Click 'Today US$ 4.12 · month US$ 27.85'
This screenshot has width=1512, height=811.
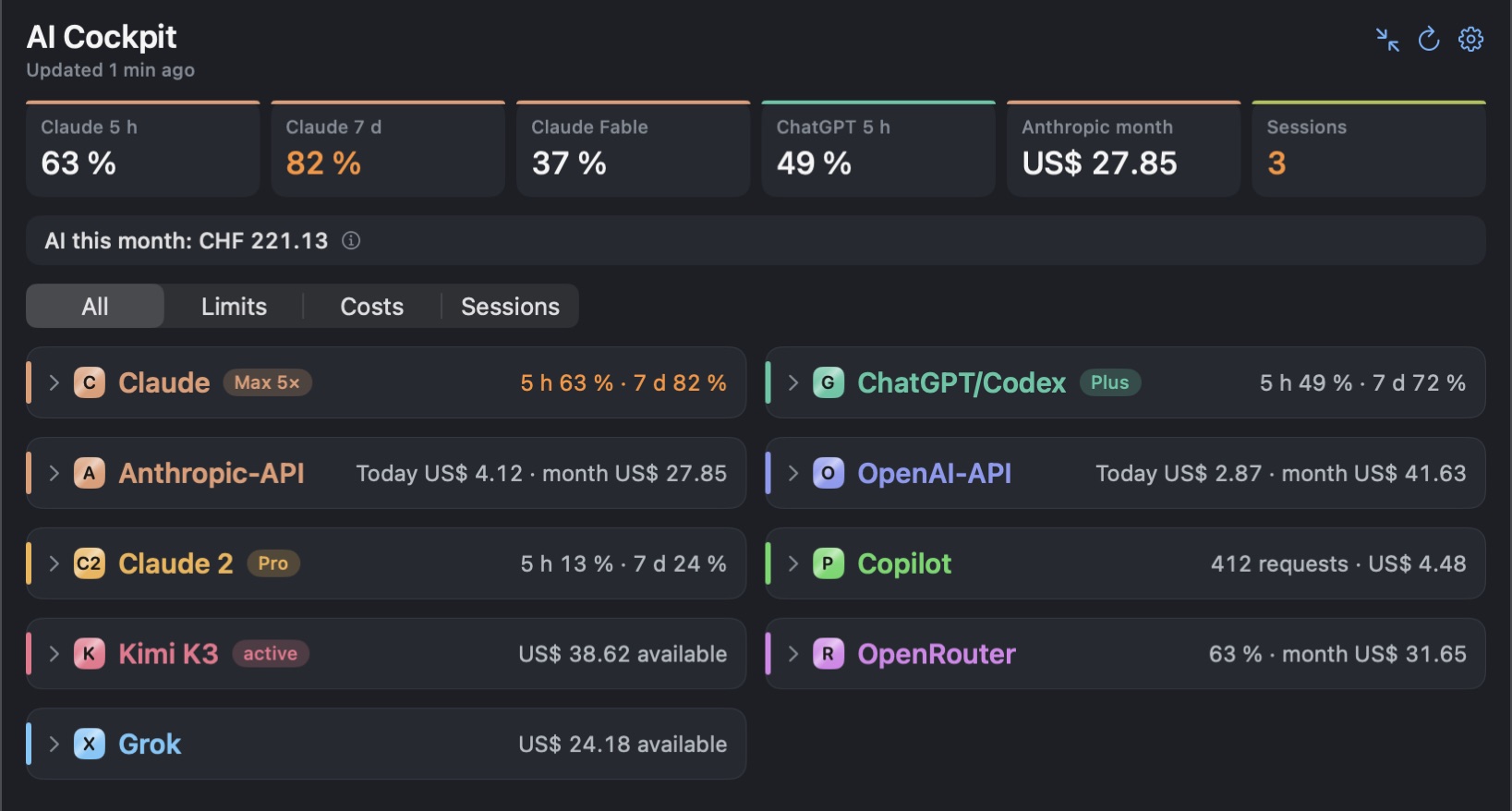[541, 473]
